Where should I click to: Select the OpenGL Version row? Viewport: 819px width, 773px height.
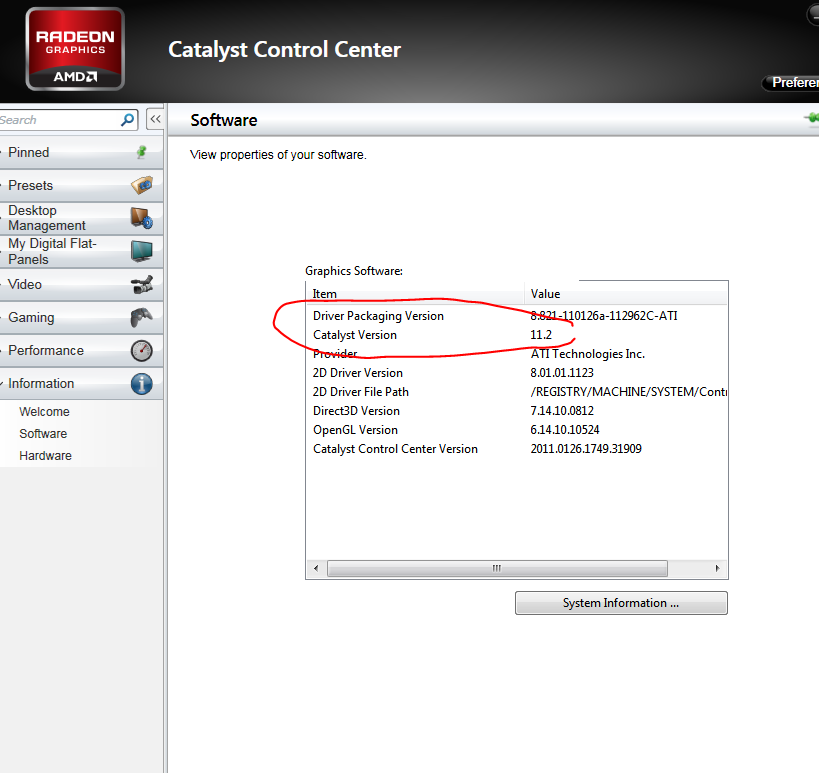[x=517, y=430]
